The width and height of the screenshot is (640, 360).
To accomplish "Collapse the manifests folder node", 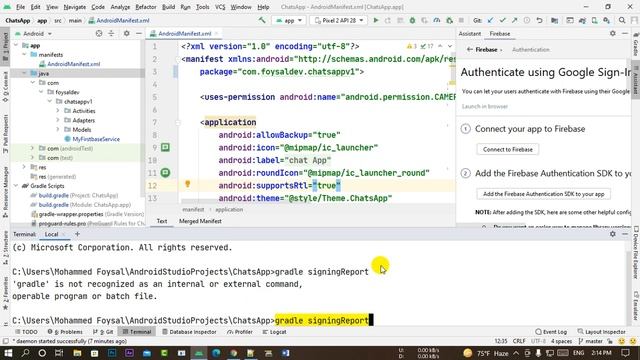I will coord(24,55).
